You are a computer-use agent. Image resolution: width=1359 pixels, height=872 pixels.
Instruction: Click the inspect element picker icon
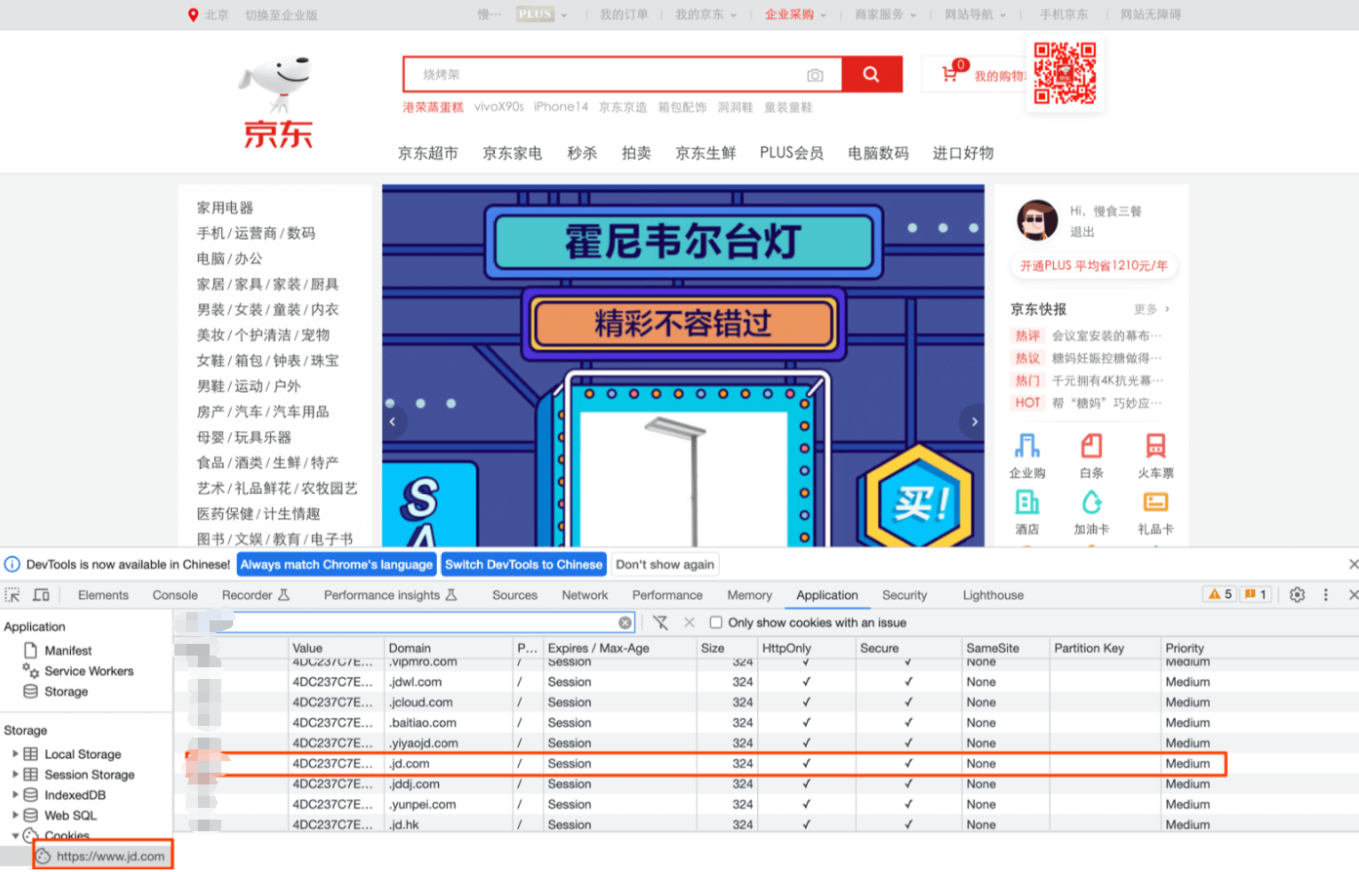point(13,595)
